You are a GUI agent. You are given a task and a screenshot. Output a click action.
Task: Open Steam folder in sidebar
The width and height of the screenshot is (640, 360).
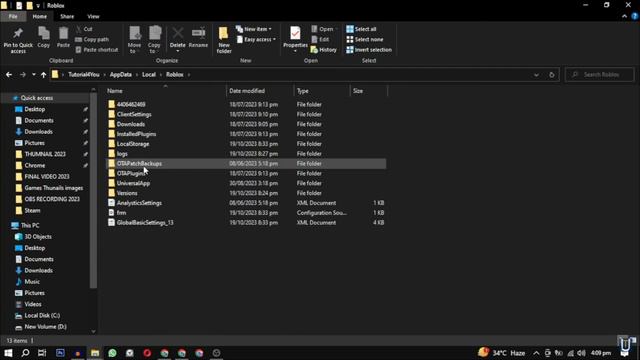point(32,211)
